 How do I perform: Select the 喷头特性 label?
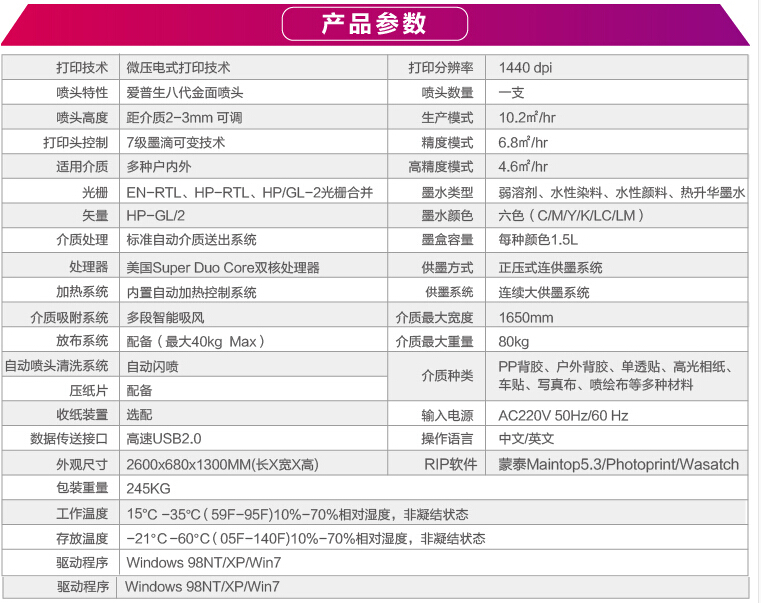82,92
